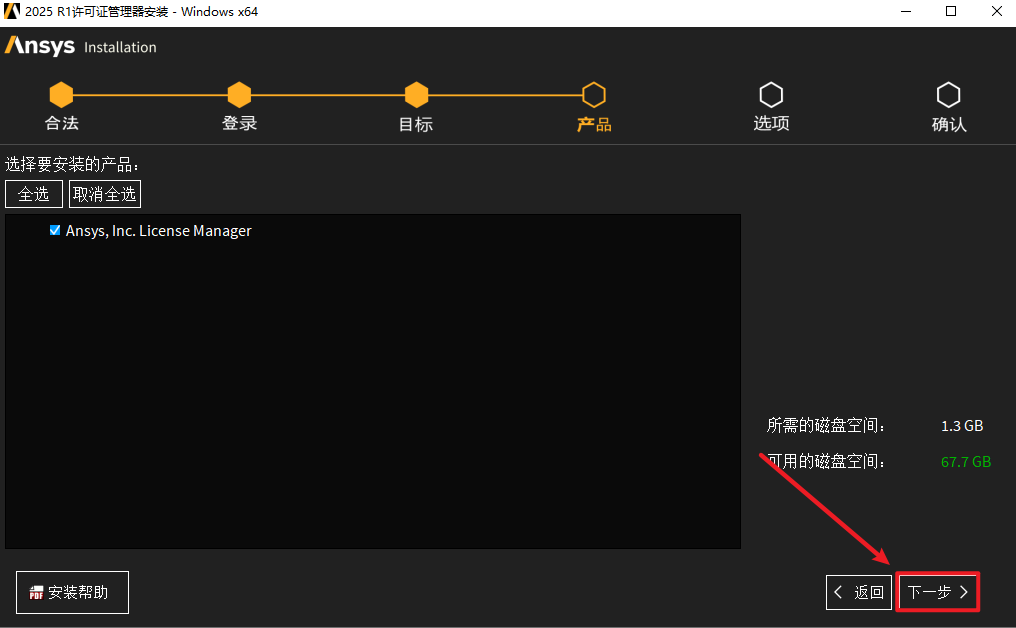This screenshot has height=628, width=1016.
Task: Click 'Ansys, Inc. License Manager' product text
Action: [x=159, y=231]
